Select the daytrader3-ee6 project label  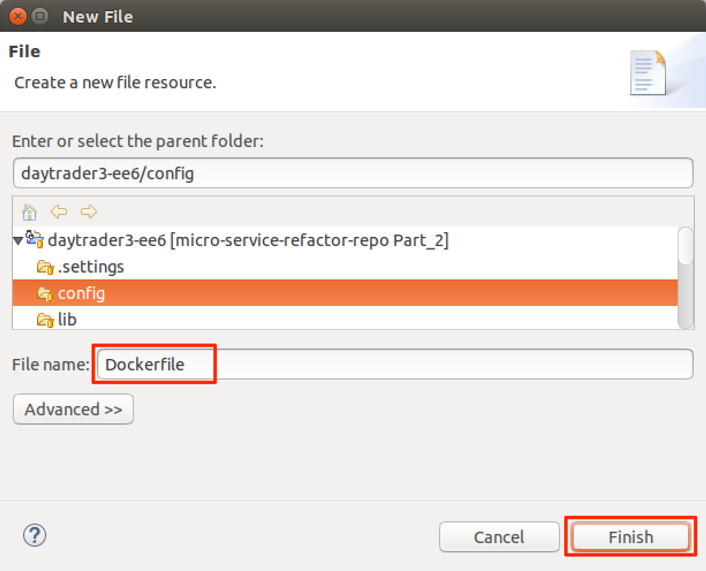tap(248, 240)
